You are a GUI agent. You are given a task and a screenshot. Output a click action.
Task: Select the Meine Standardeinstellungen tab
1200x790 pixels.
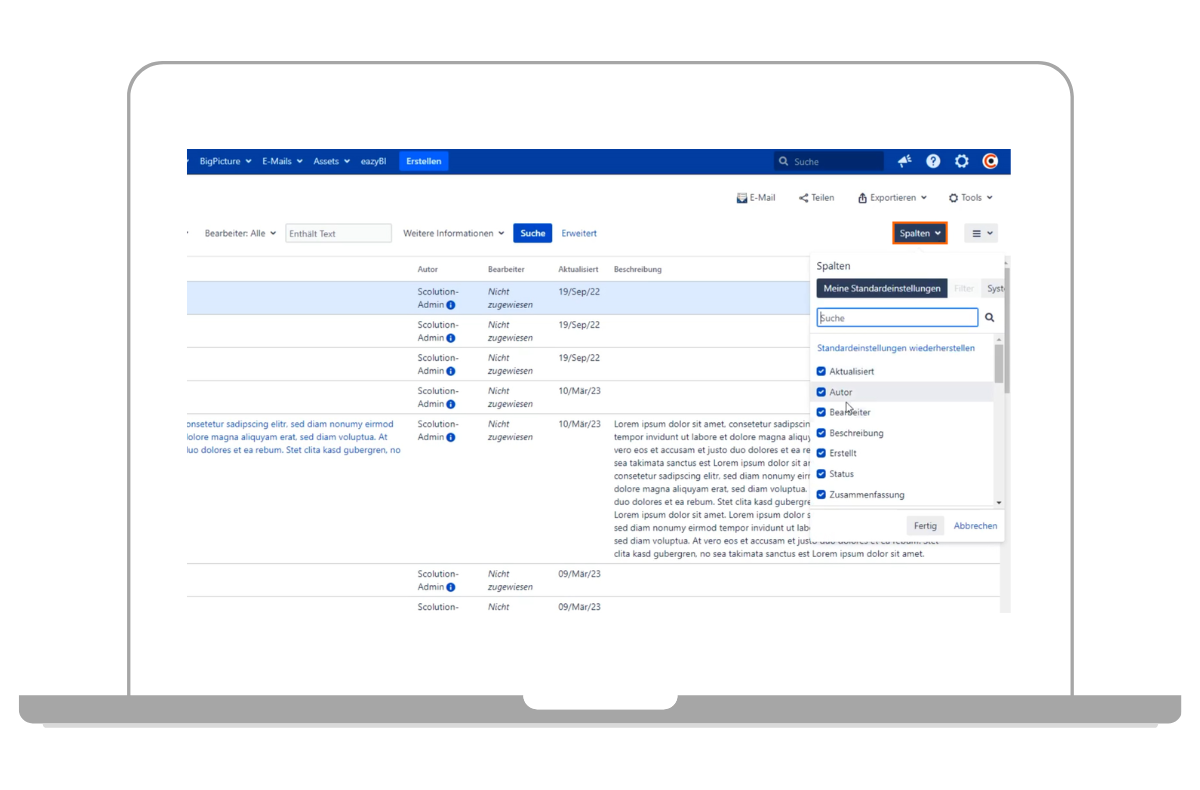(881, 289)
